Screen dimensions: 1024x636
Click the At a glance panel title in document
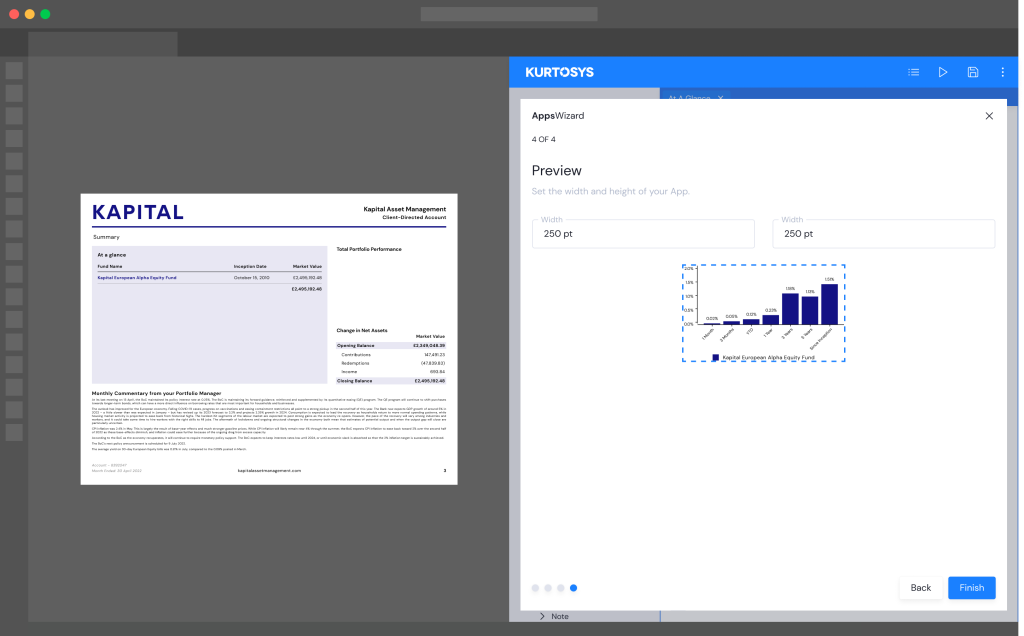112,255
